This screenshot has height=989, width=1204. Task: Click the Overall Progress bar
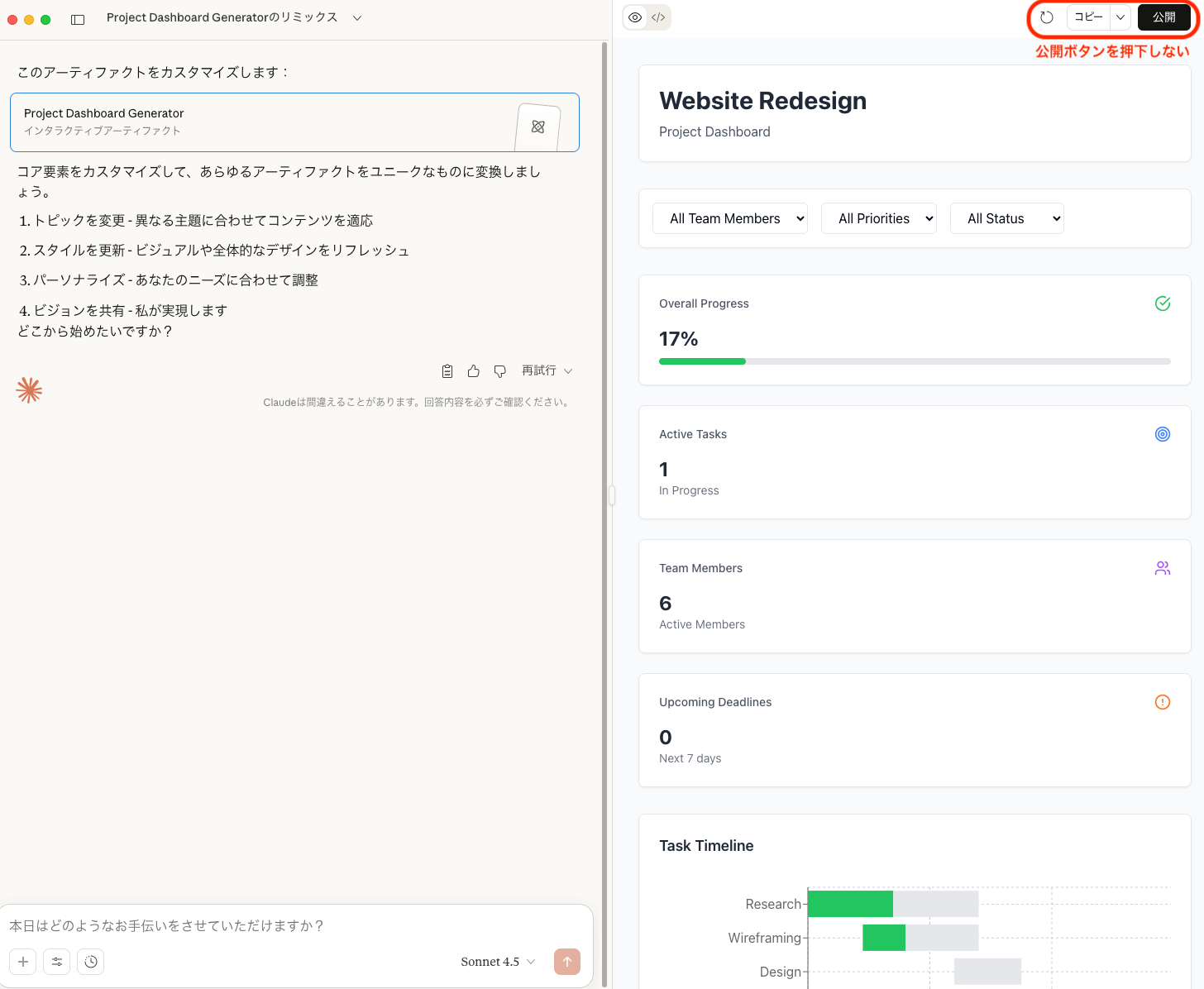tap(915, 361)
